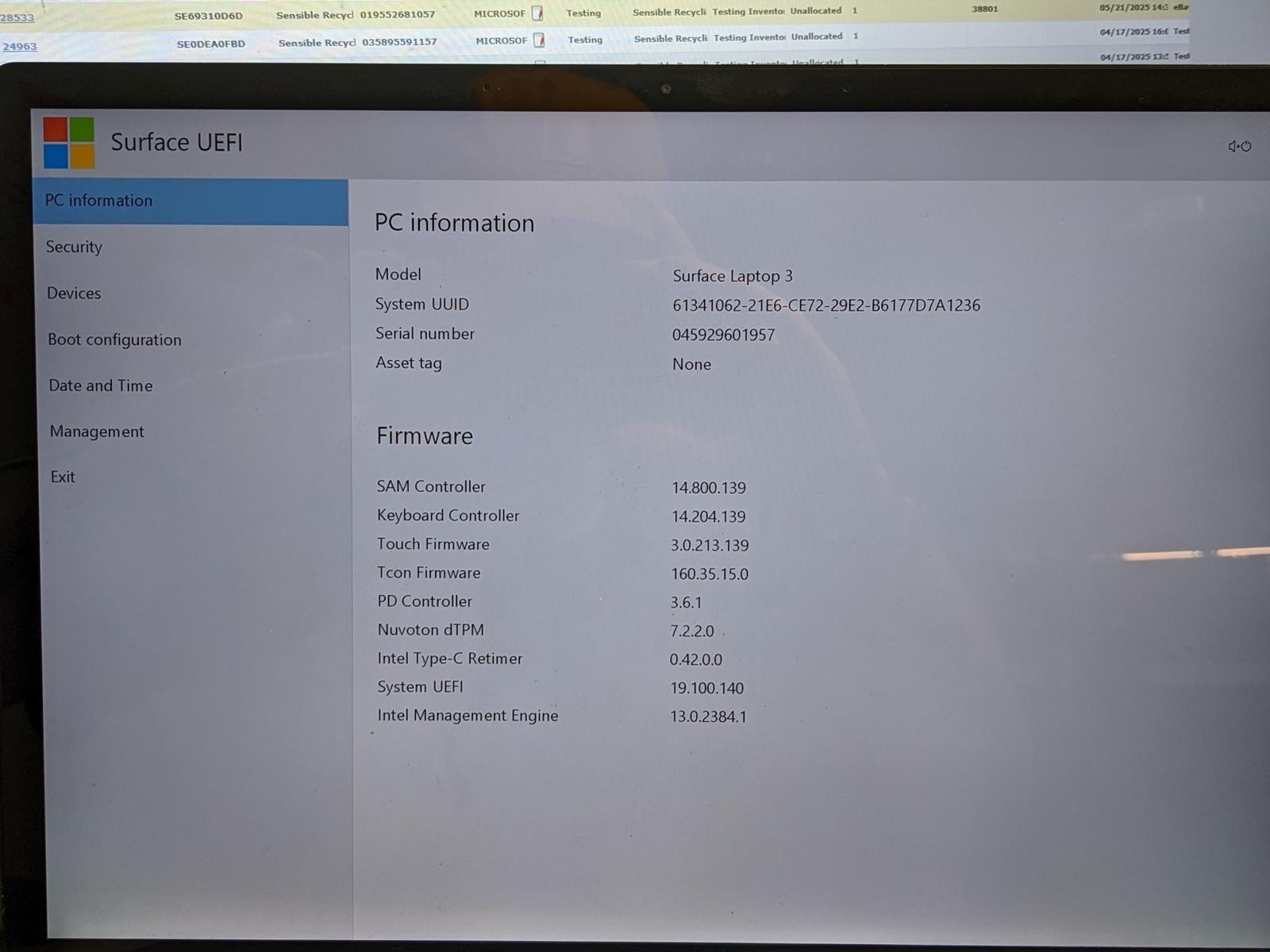Click PD Controller version 3.6.1
This screenshot has height=952, width=1270.
coord(686,602)
